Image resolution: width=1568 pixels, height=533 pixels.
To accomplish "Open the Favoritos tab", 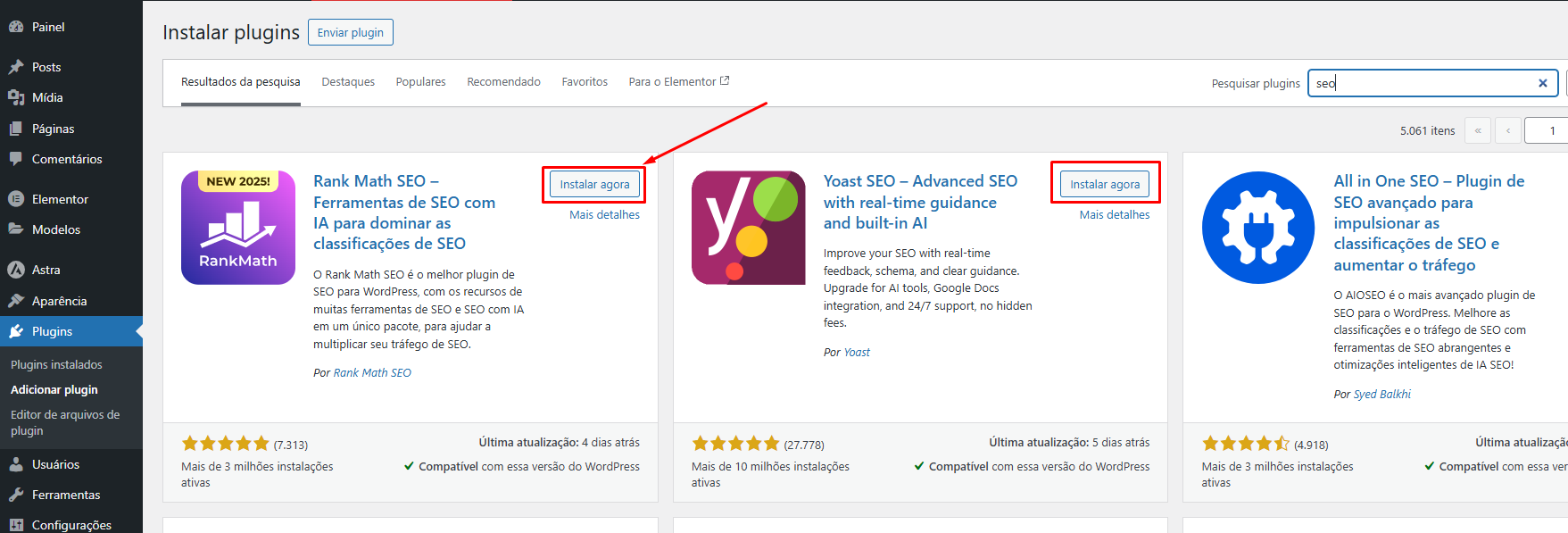I will click(x=585, y=81).
